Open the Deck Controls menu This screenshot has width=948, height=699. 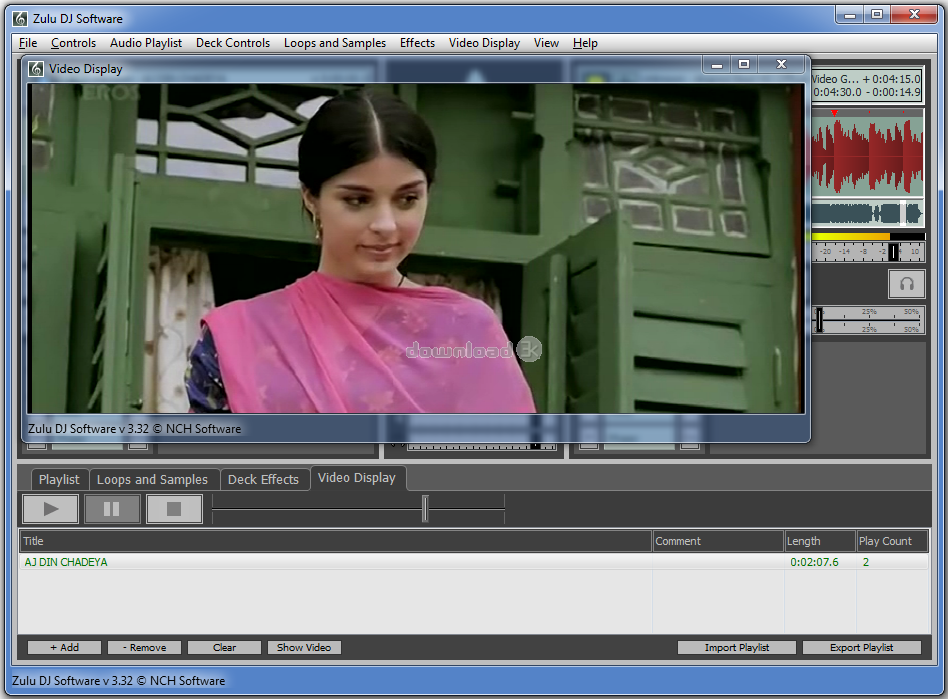pos(233,43)
